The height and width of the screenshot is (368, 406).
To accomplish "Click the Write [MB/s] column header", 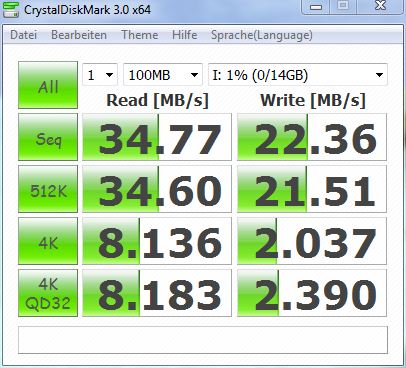I will (x=313, y=100).
